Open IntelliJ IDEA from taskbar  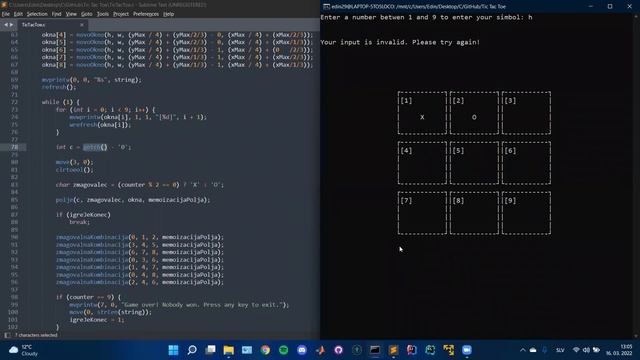point(411,350)
